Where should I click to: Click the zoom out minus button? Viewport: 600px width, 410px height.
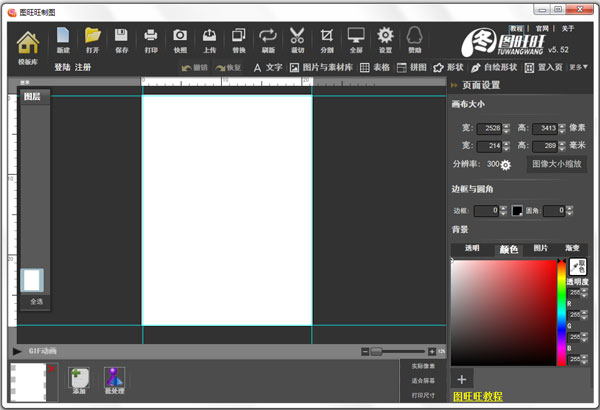(365, 351)
